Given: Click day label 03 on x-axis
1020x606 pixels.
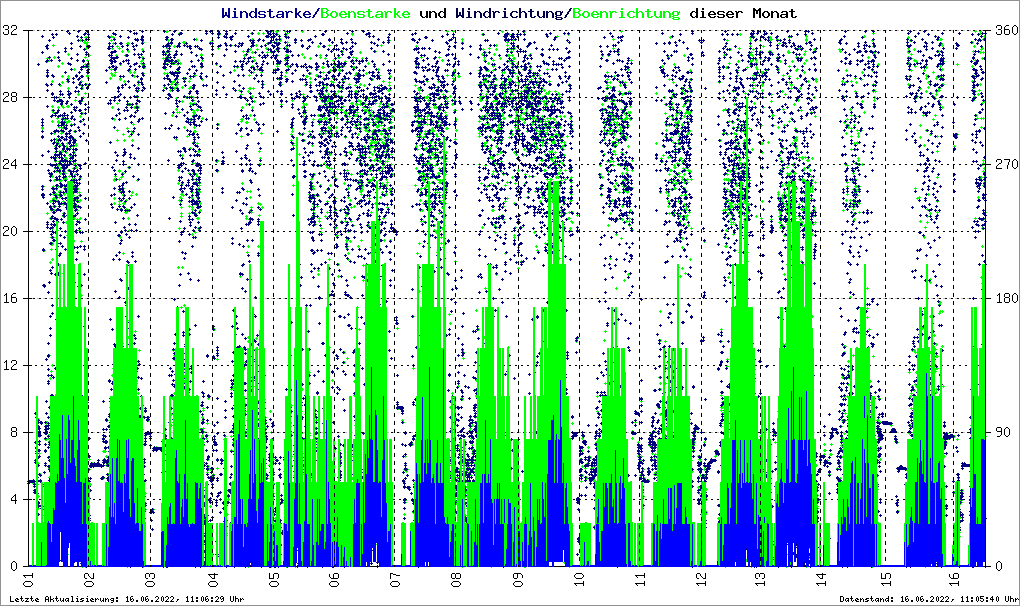Looking at the screenshot, I should (150, 577).
